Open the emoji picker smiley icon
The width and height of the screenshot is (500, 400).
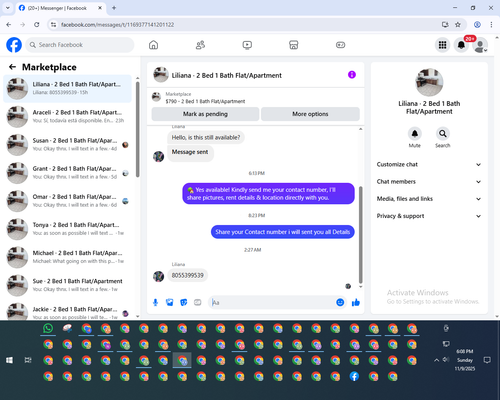[x=340, y=302]
